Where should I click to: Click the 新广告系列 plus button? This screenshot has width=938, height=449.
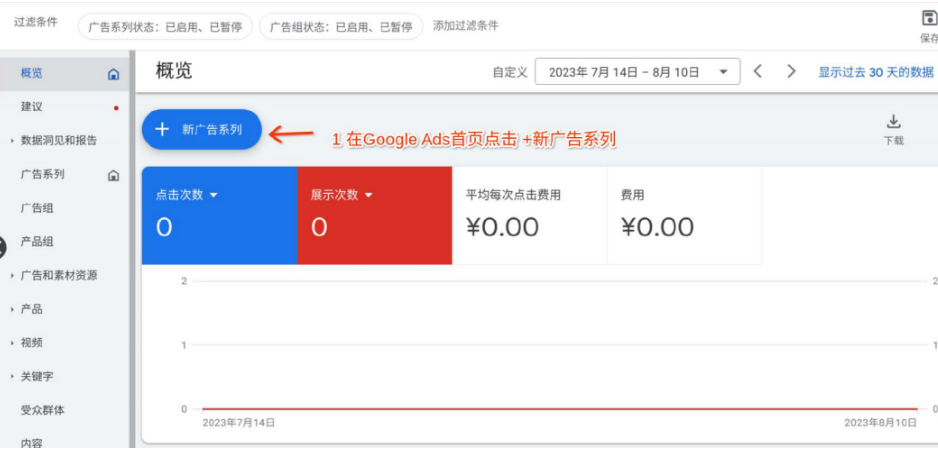[x=202, y=129]
